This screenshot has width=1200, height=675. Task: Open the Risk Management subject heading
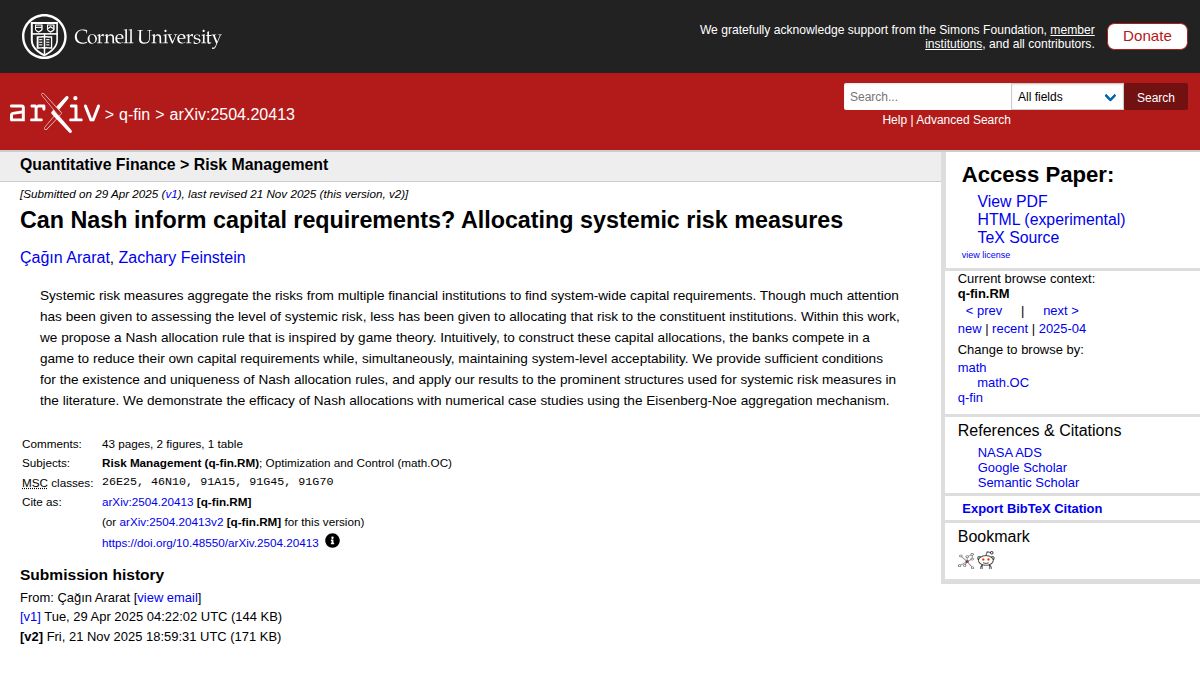coord(262,164)
